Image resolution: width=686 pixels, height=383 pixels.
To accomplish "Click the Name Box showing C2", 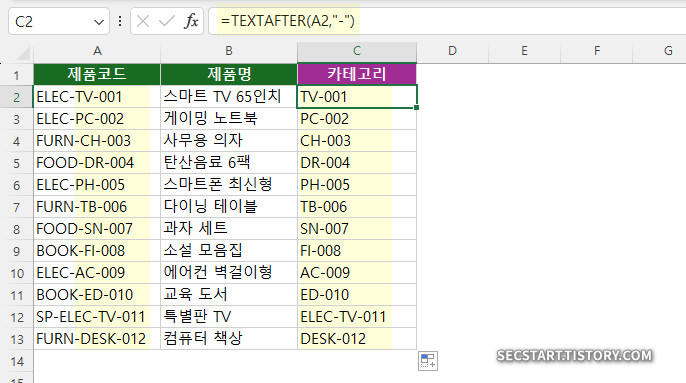I will (x=59, y=21).
